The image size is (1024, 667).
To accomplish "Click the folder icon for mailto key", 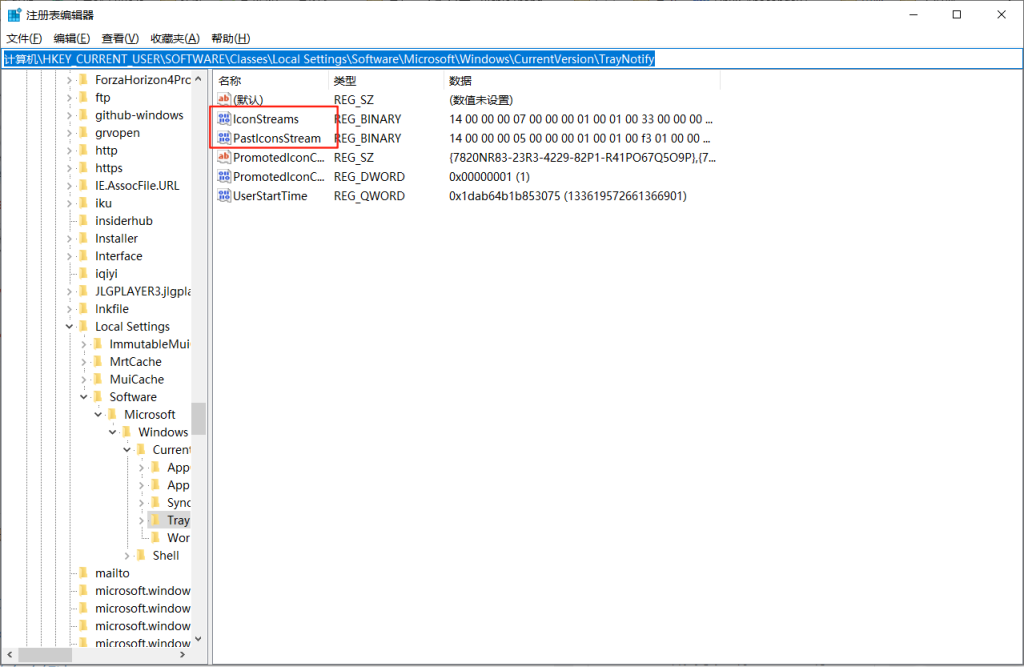I will [84, 573].
